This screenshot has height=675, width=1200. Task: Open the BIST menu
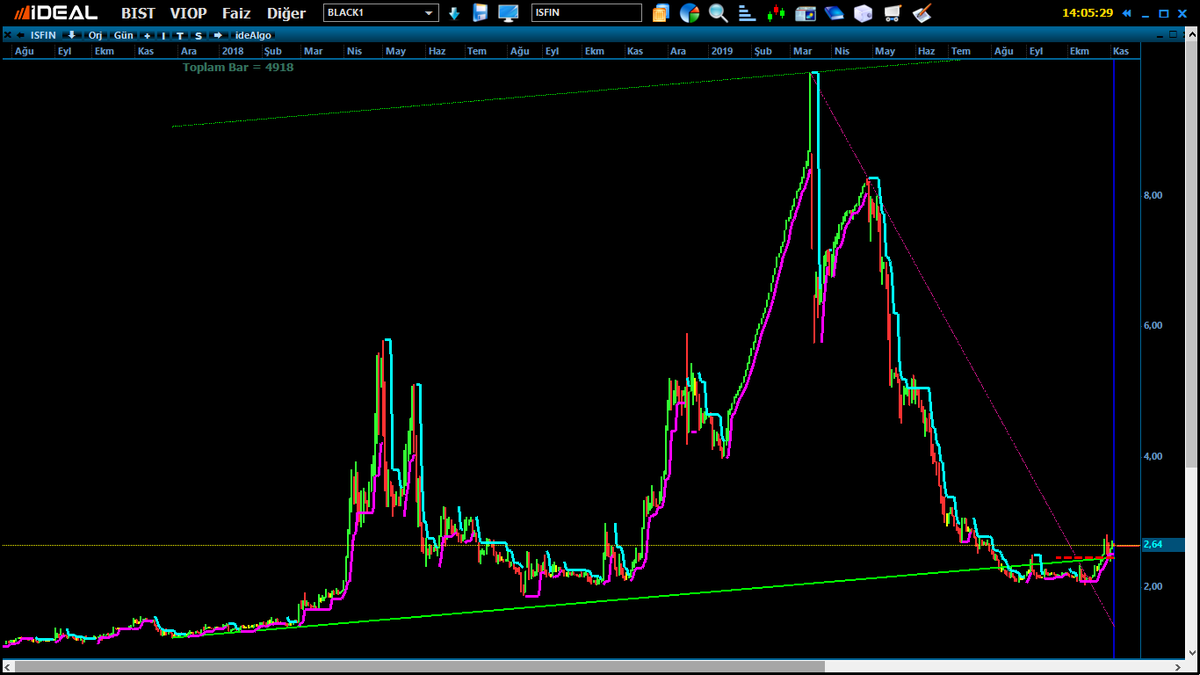[x=138, y=13]
